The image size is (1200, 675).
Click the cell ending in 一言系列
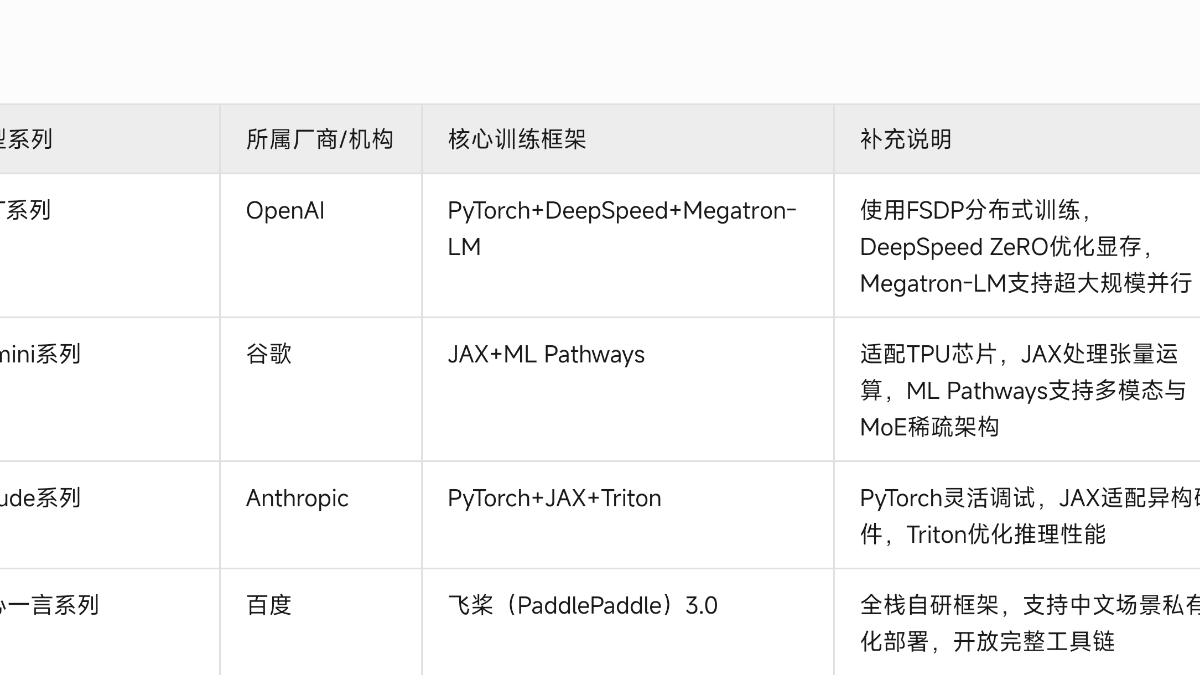coord(110,622)
